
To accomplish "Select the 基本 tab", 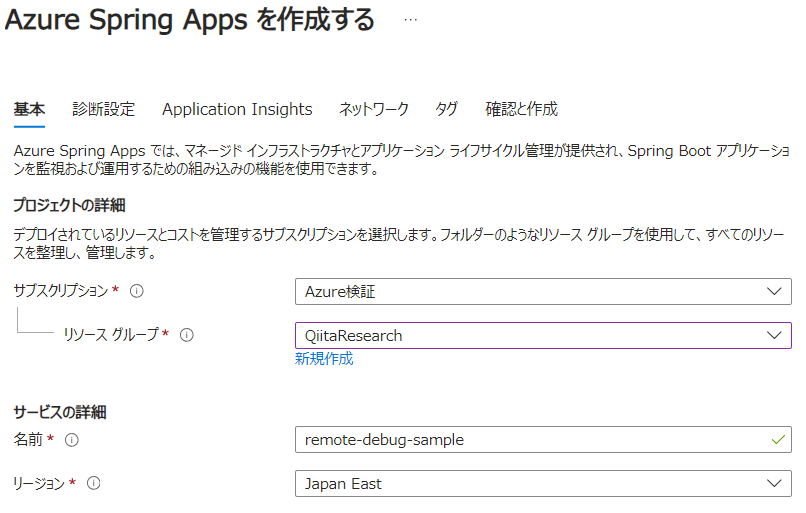I will (29, 109).
